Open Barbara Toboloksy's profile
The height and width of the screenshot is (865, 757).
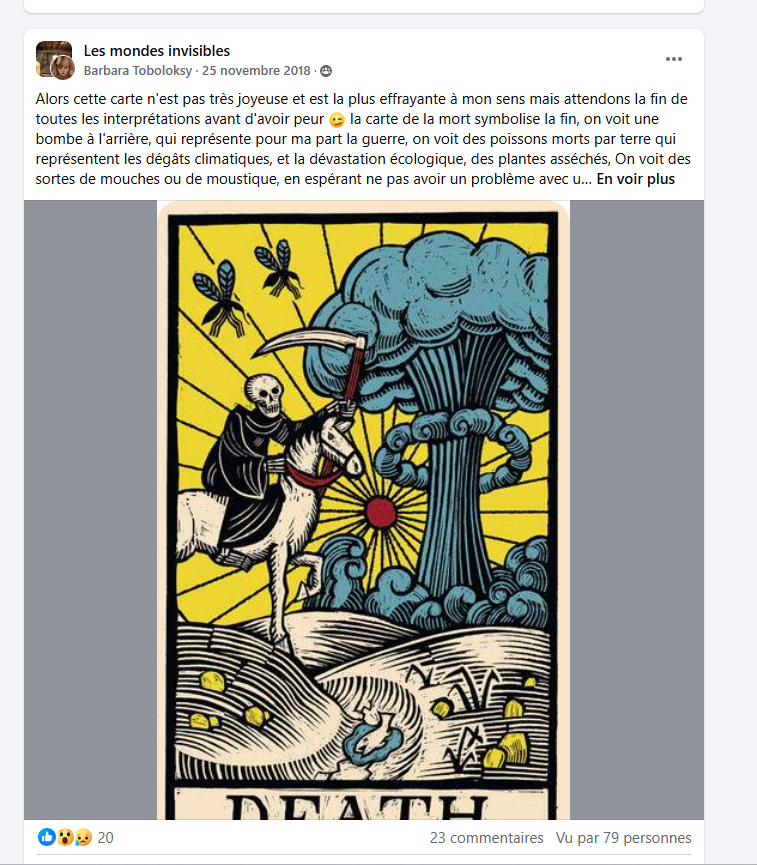pyautogui.click(x=137, y=71)
